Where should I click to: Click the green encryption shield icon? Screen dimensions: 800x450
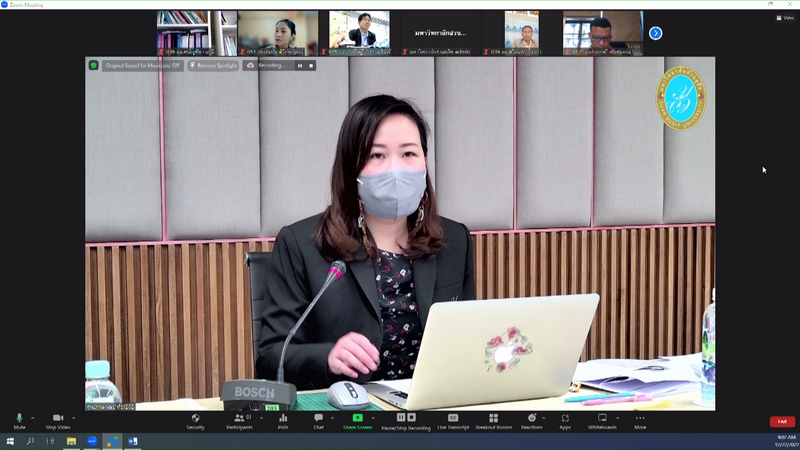93,65
